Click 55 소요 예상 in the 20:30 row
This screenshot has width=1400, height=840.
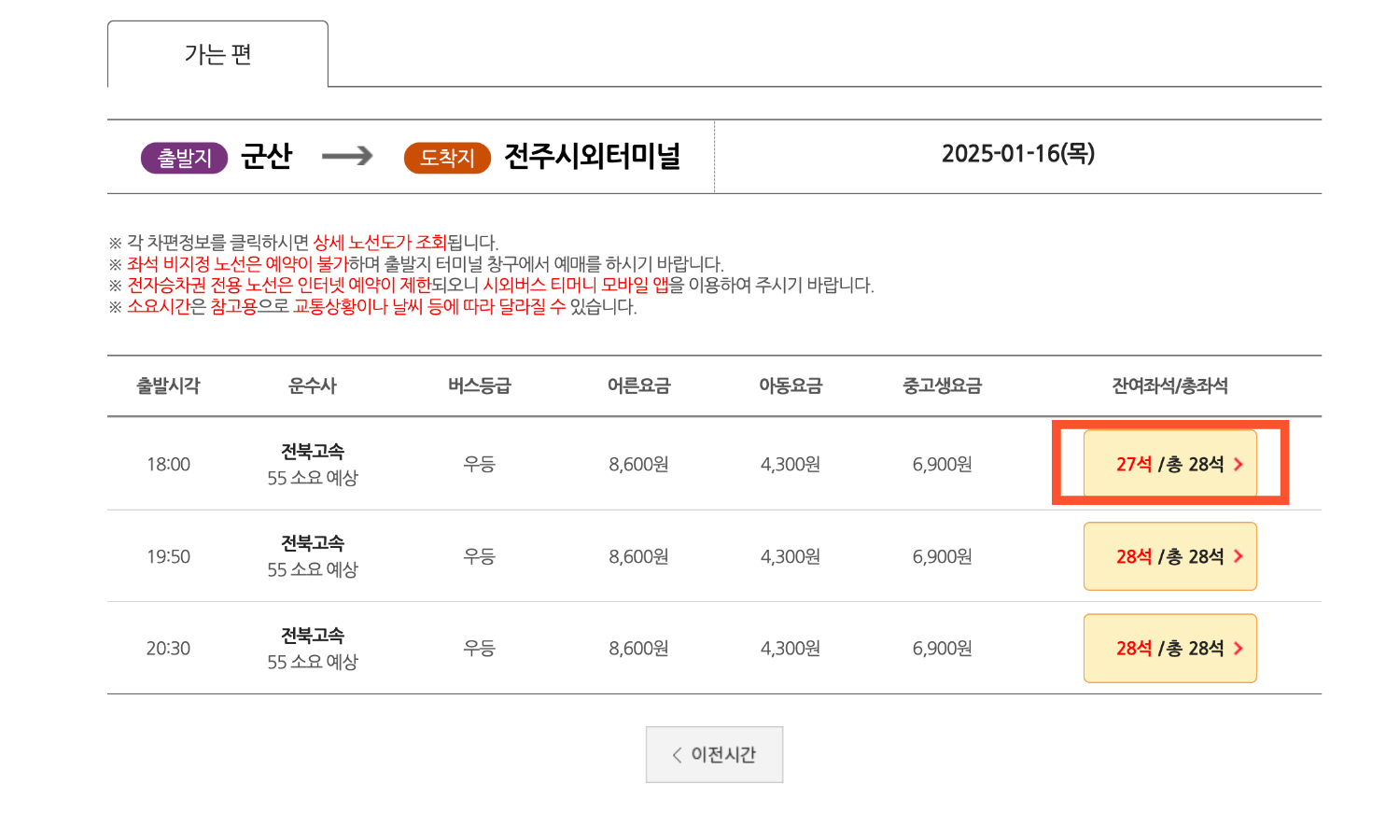point(313,662)
